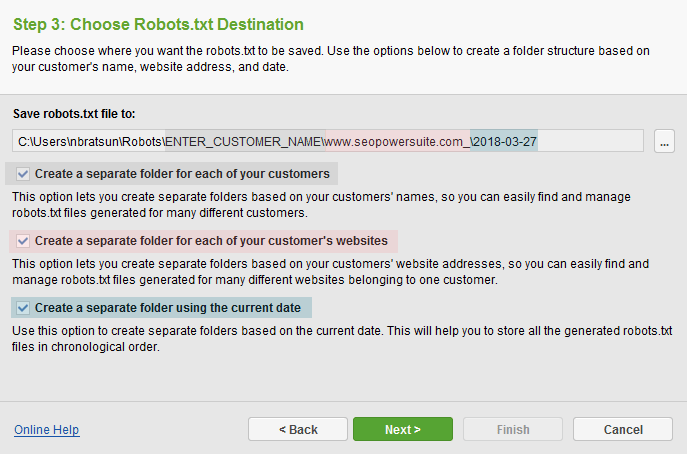Viewport: 687px width, 454px height.
Task: Uncheck separate folder for each customer checkbox
Action: (x=23, y=174)
